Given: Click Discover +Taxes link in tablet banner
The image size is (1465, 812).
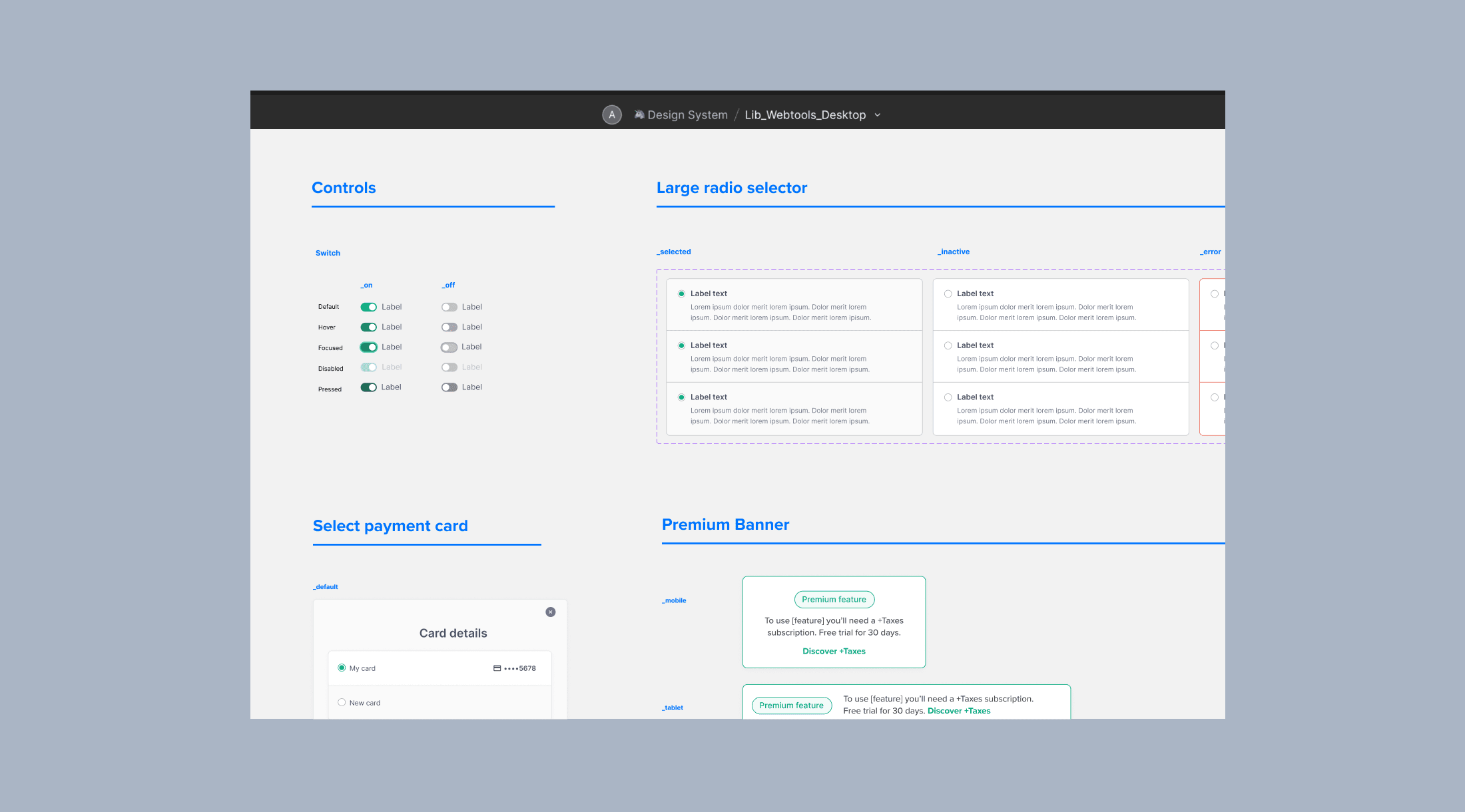Looking at the screenshot, I should point(959,711).
